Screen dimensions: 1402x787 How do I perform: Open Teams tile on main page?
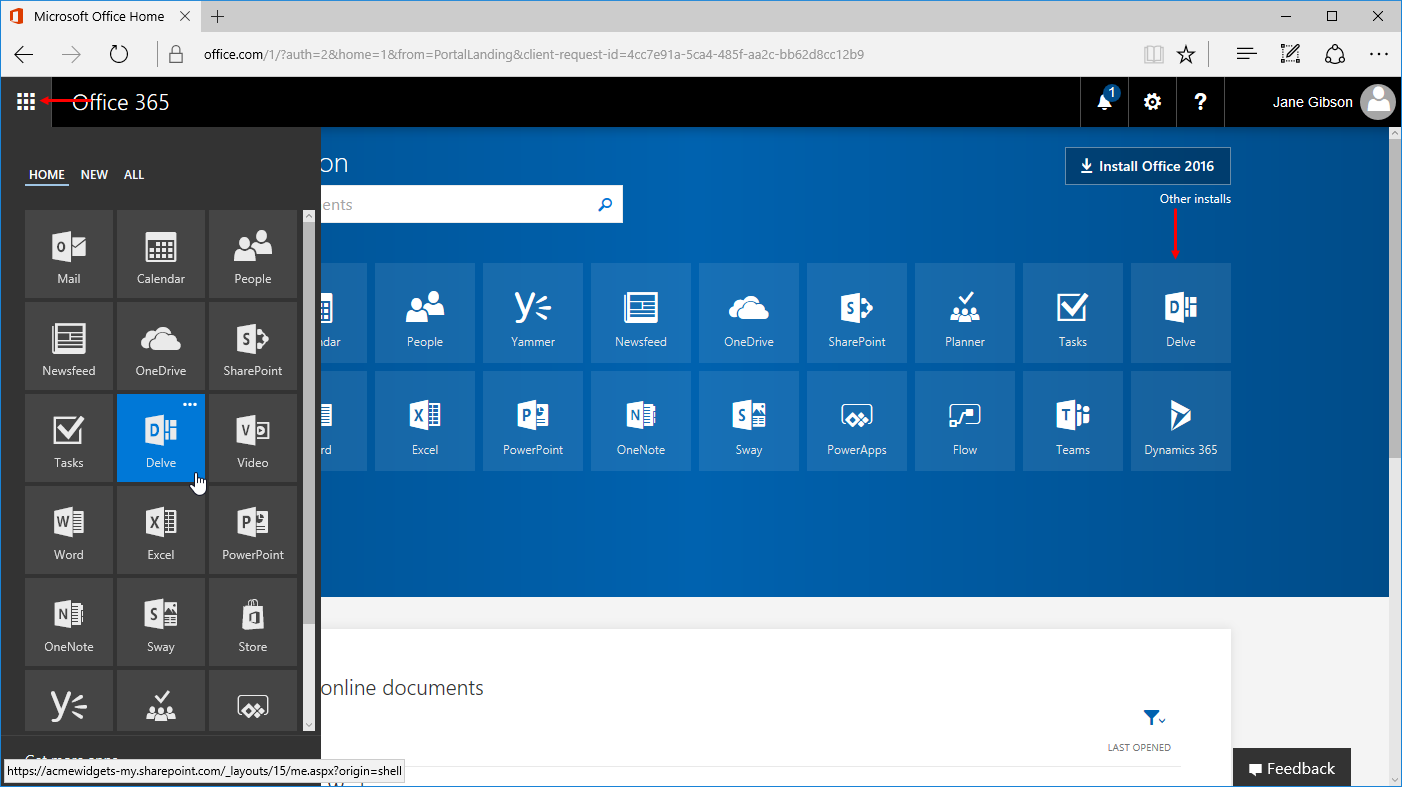pyautogui.click(x=1073, y=421)
